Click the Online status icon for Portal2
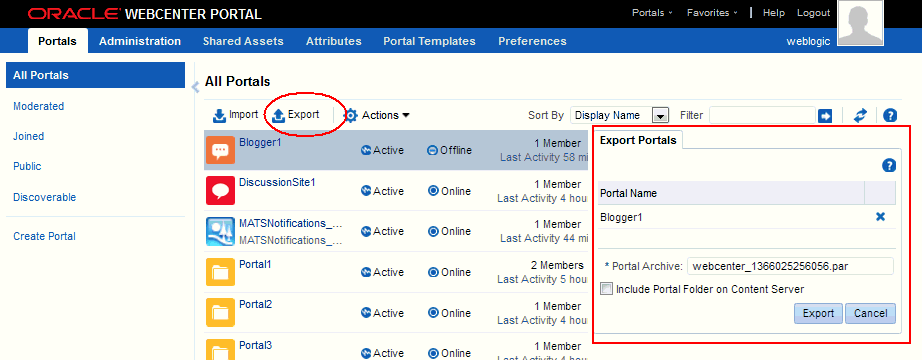 tap(434, 313)
